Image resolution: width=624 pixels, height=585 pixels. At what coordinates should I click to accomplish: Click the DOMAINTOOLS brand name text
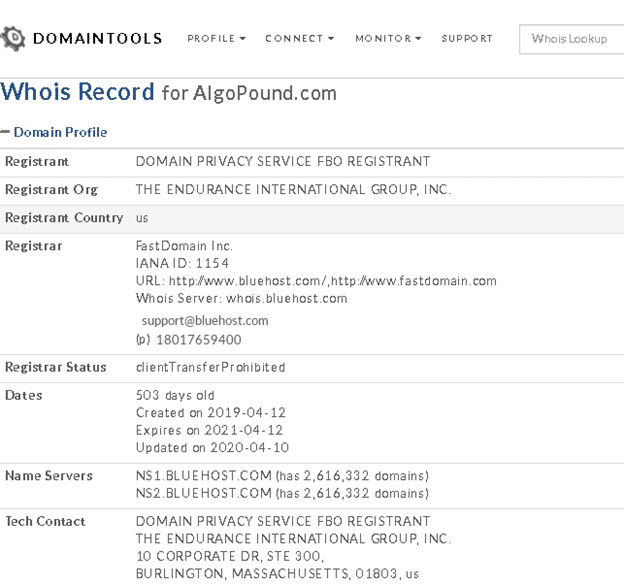(98, 39)
